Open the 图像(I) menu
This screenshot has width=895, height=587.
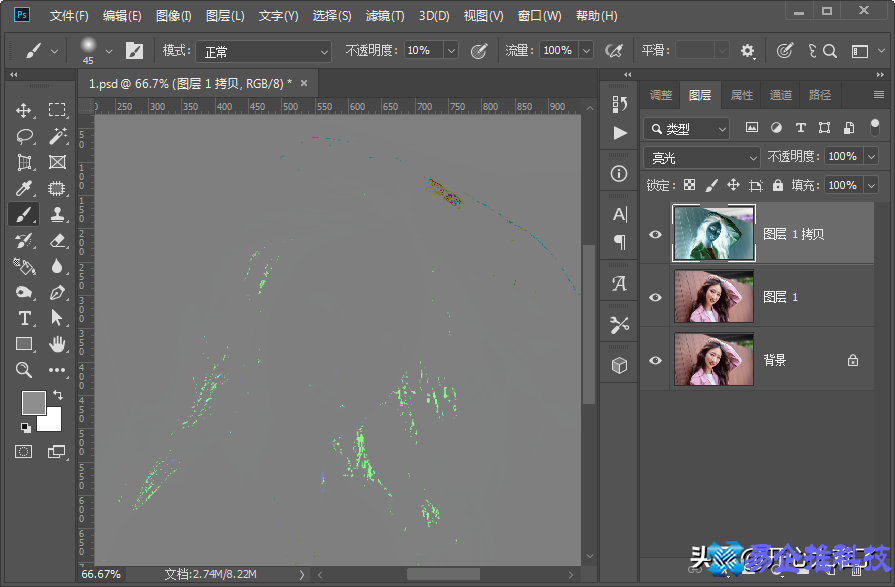pos(174,16)
